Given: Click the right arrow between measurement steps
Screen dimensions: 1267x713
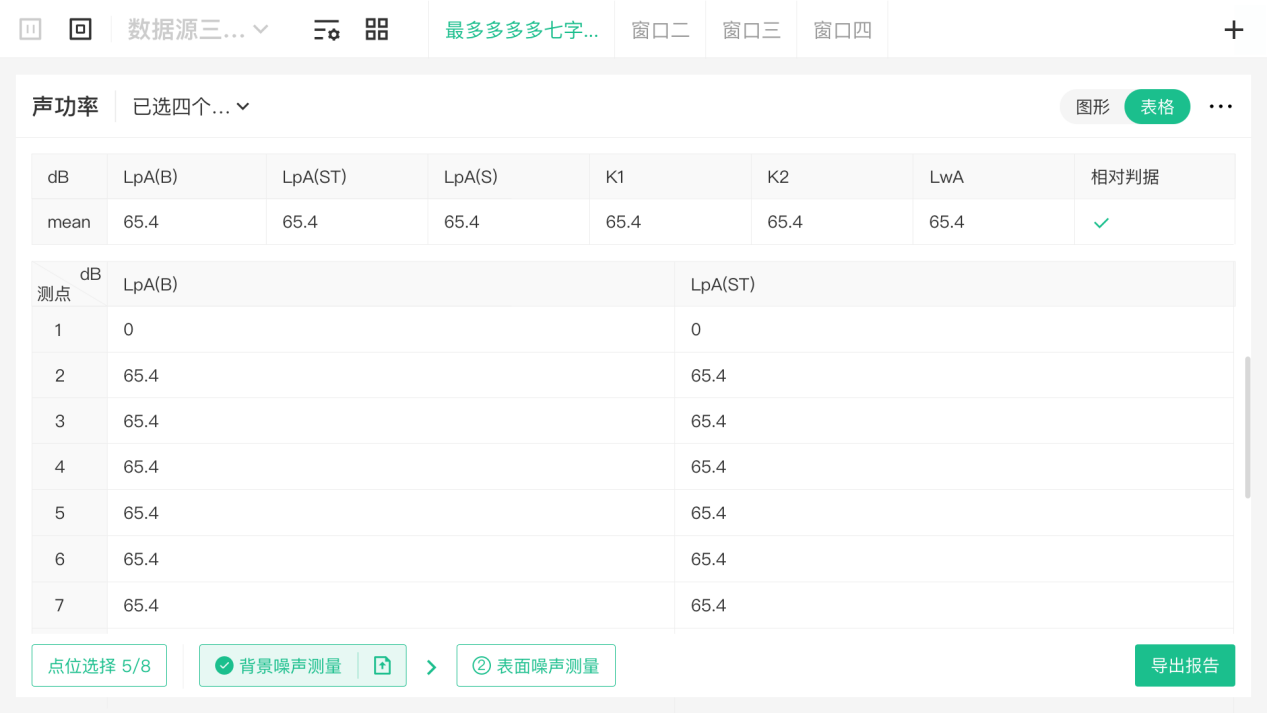Looking at the screenshot, I should coord(432,667).
